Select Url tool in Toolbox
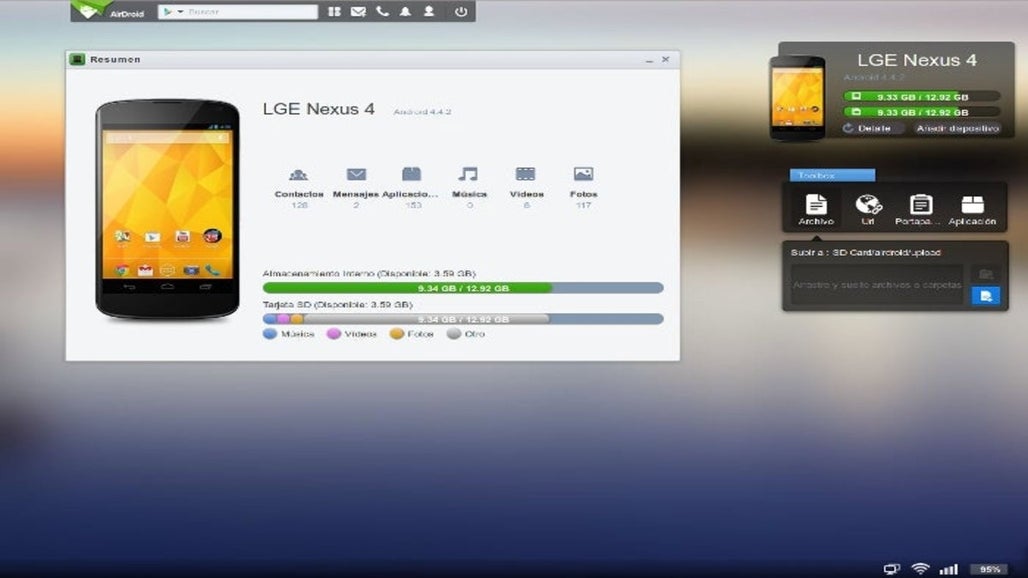 (x=868, y=210)
